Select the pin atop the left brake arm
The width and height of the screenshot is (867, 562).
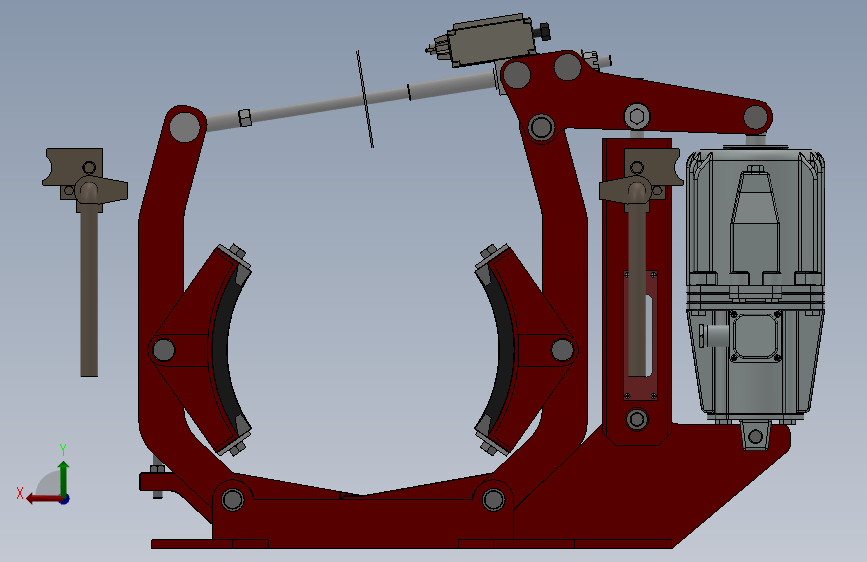click(x=185, y=127)
